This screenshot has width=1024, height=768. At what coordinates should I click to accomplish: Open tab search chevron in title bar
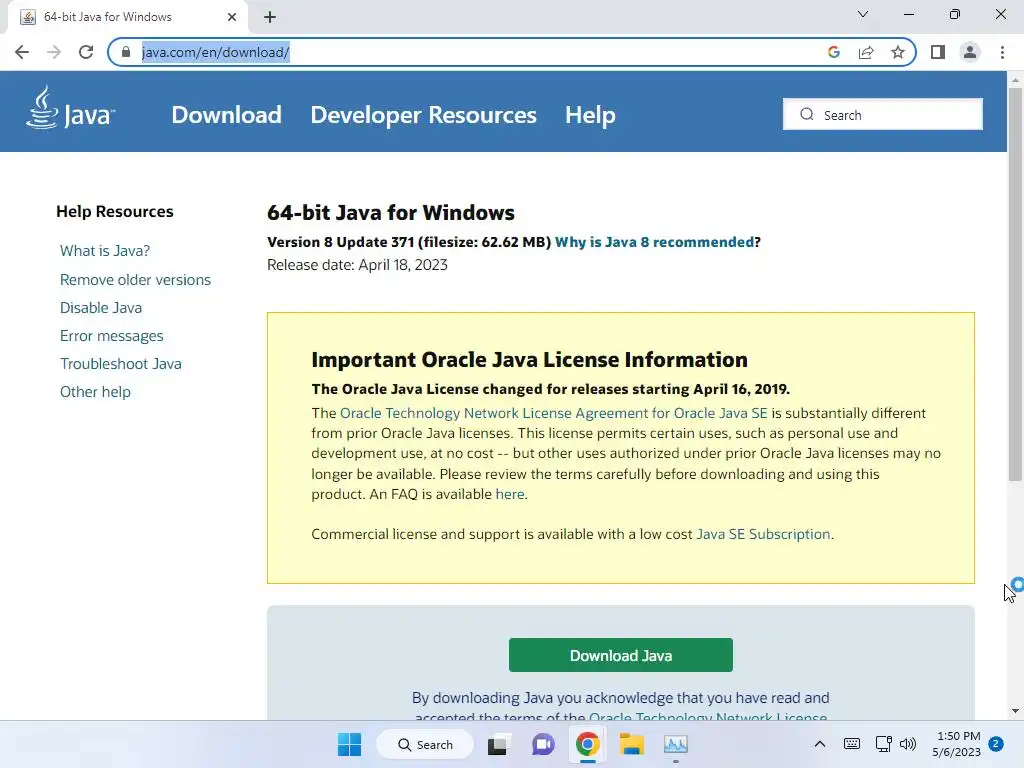click(863, 14)
